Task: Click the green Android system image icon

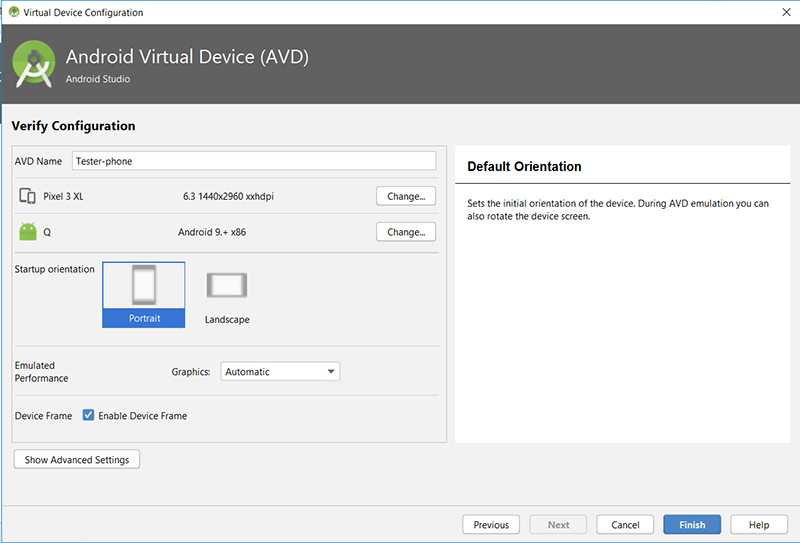Action: 28,232
